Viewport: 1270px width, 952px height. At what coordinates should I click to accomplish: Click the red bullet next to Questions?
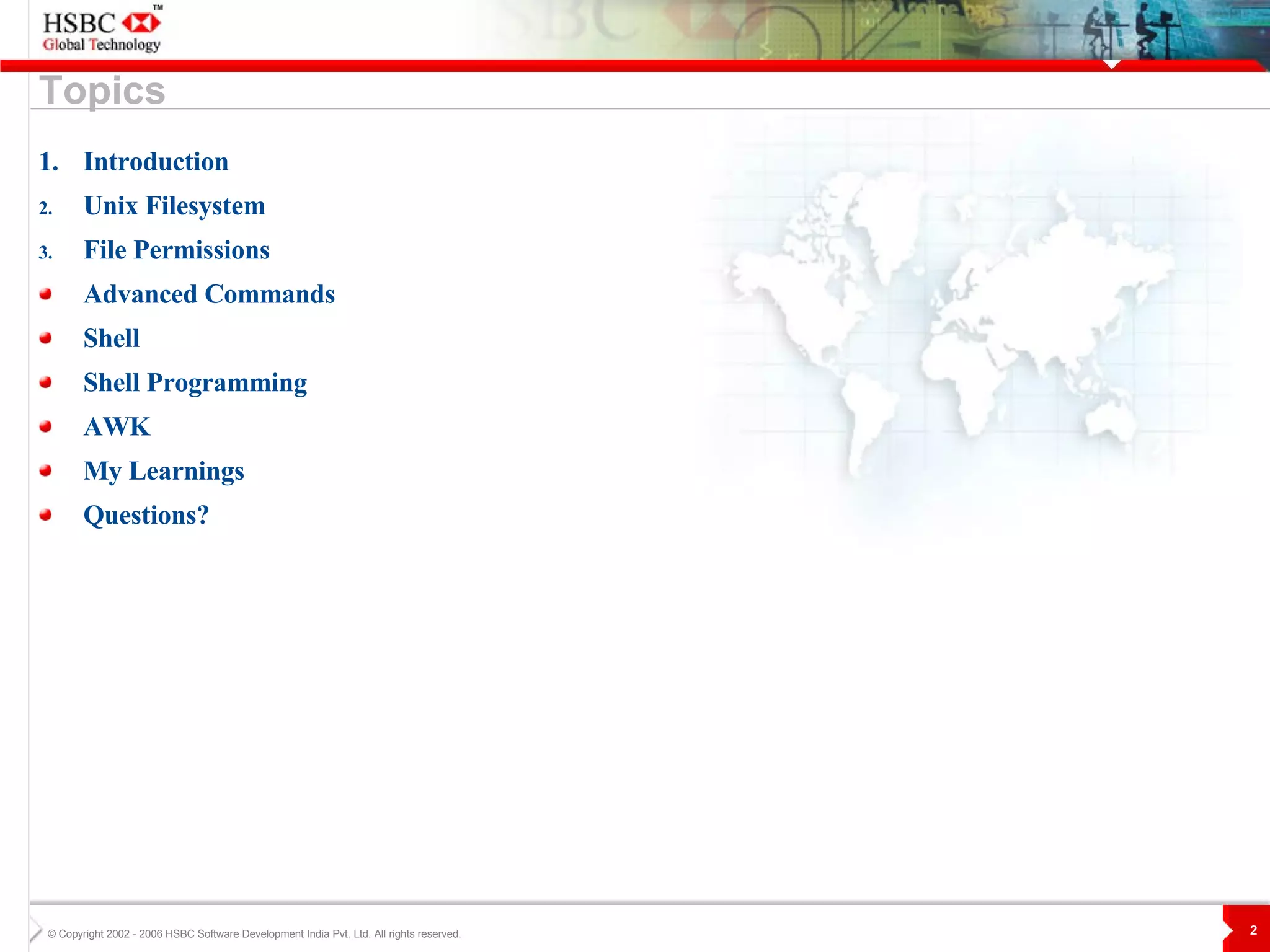pyautogui.click(x=45, y=515)
